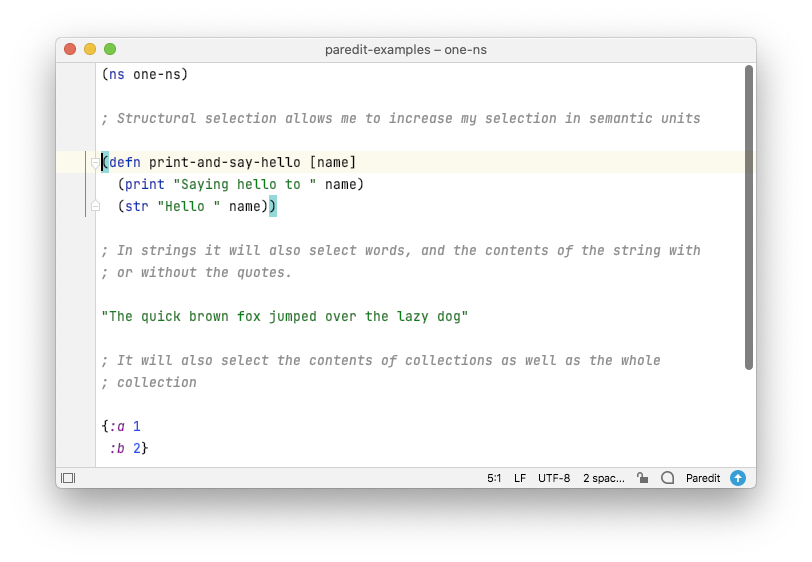Click the blue update arrow icon
The image size is (812, 562).
(x=737, y=478)
